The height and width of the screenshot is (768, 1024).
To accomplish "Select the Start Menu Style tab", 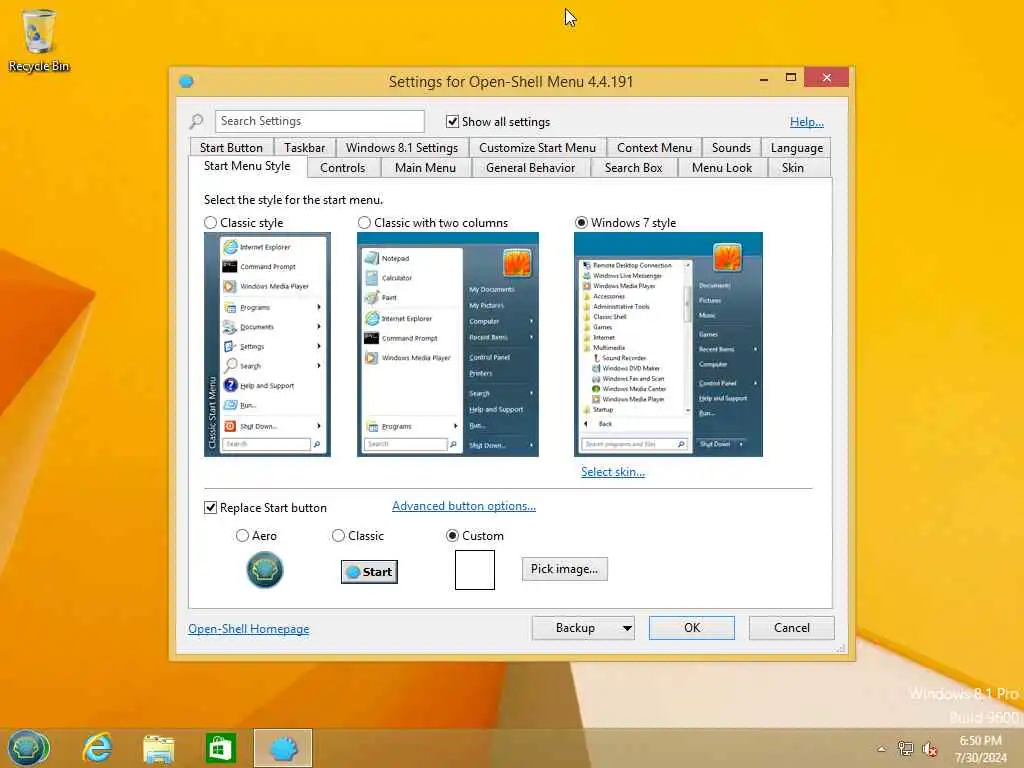I will point(247,166).
